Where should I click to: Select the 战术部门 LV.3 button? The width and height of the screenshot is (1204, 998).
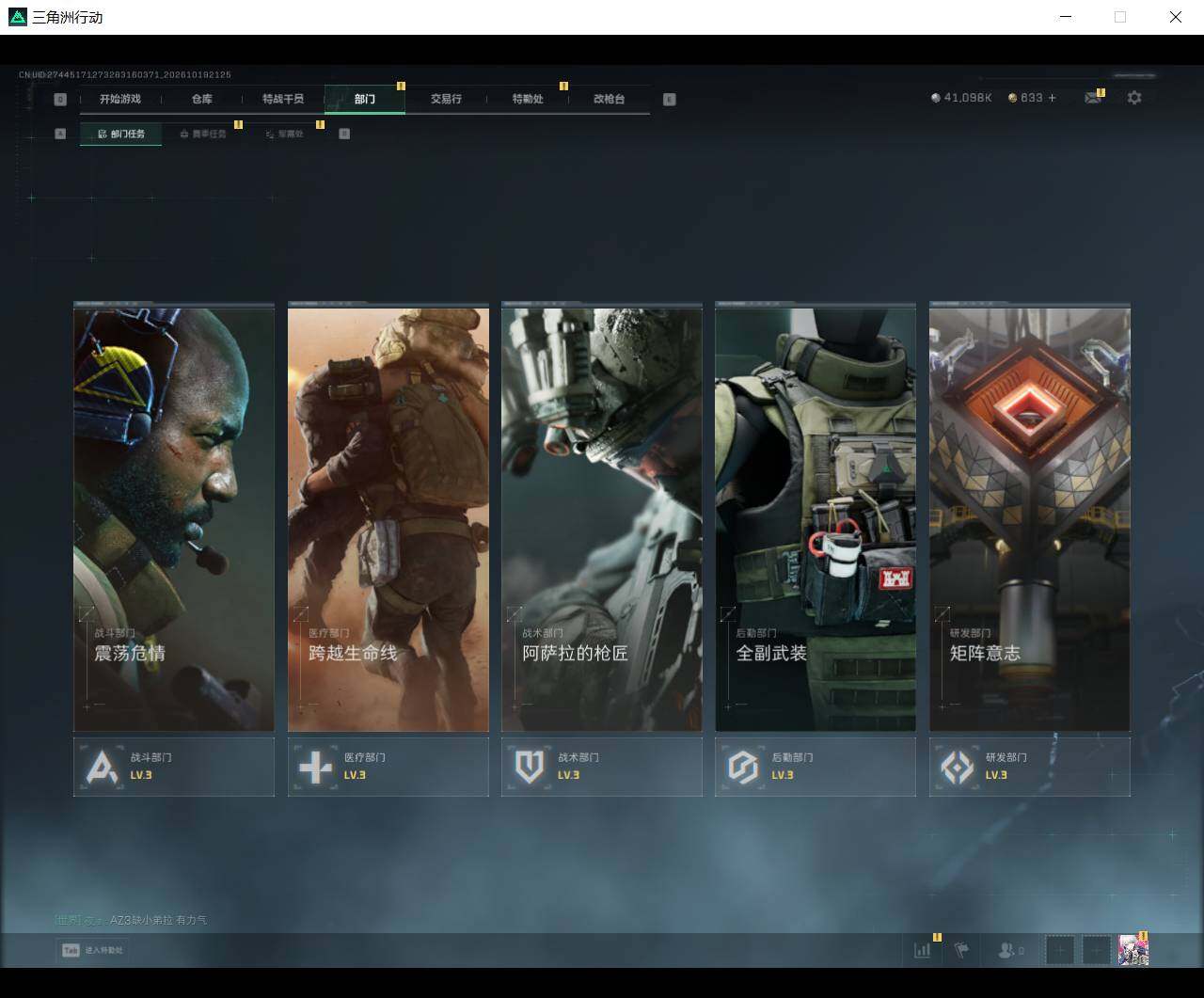(602, 767)
